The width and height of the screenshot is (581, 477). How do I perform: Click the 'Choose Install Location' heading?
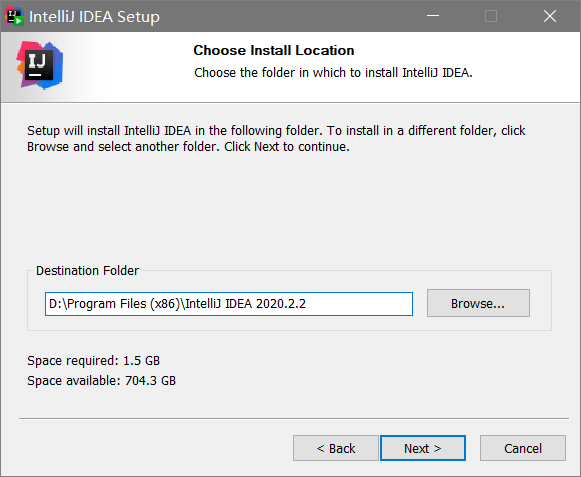(274, 50)
